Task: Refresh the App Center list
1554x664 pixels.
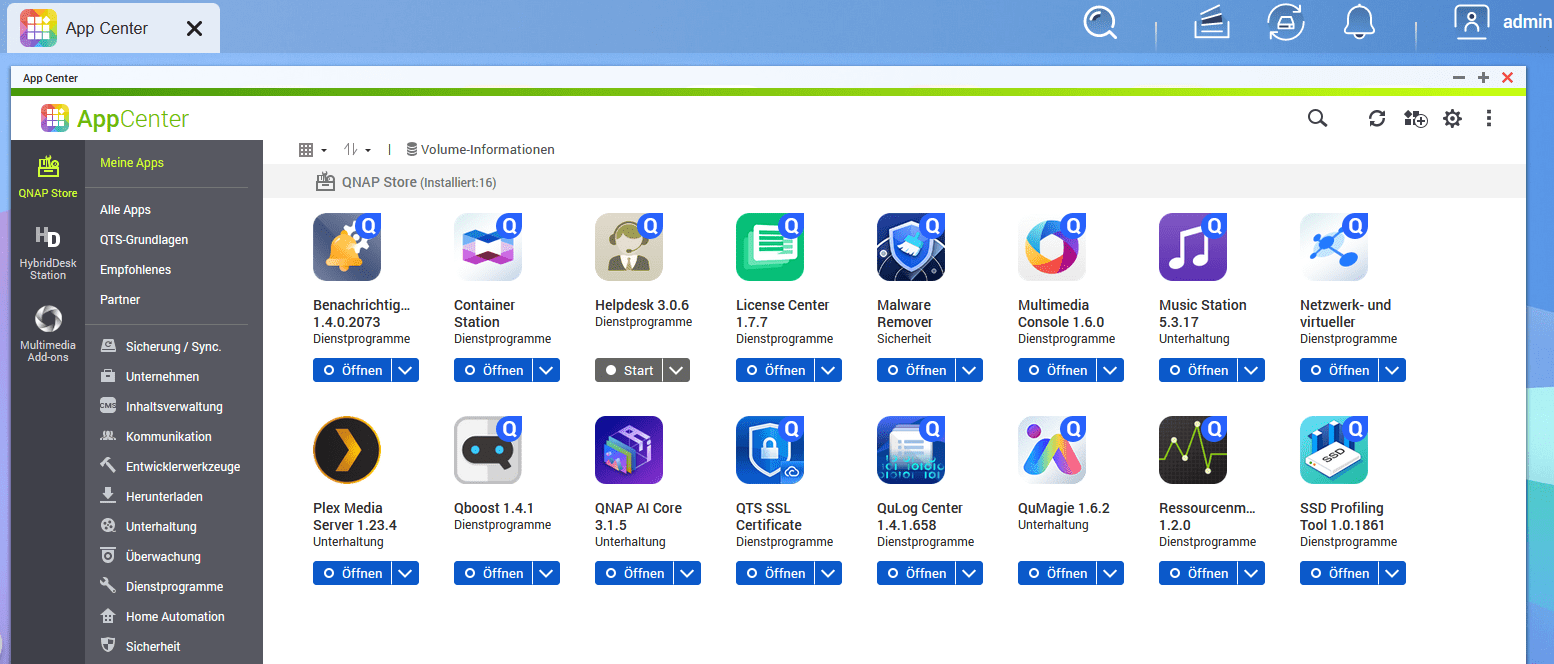Action: (1377, 119)
